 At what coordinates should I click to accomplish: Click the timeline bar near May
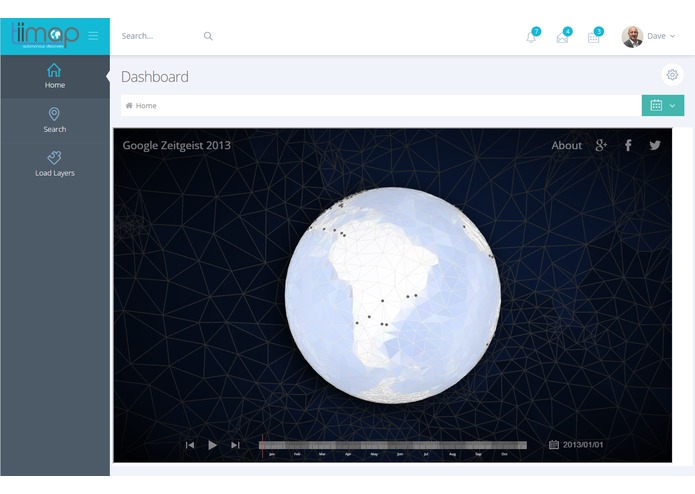[x=374, y=445]
